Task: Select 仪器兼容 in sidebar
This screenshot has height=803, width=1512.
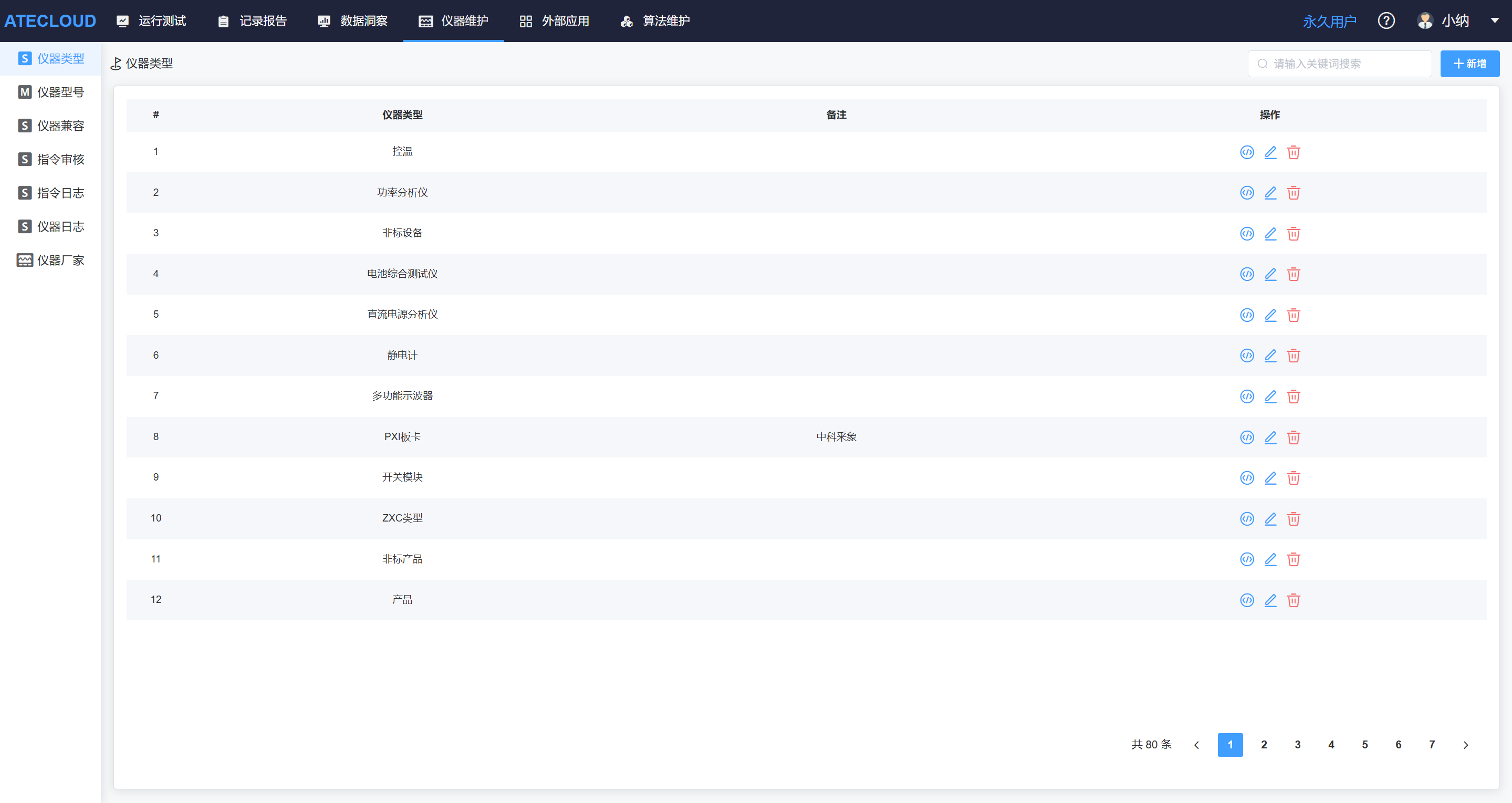Action: (50, 126)
